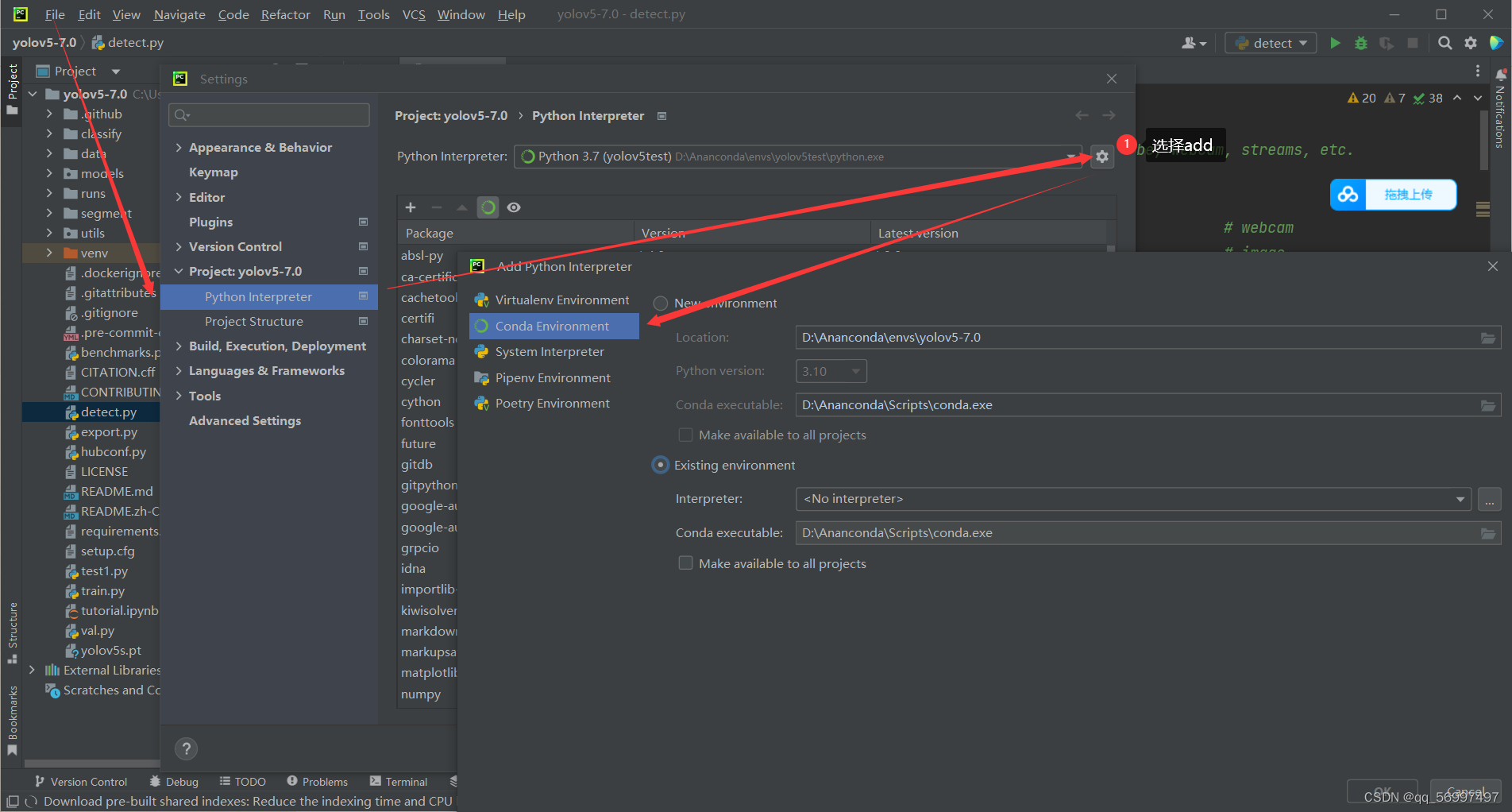Click the ellipsis button beside Interpreter dropdown
1512x812 pixels.
[x=1490, y=500]
